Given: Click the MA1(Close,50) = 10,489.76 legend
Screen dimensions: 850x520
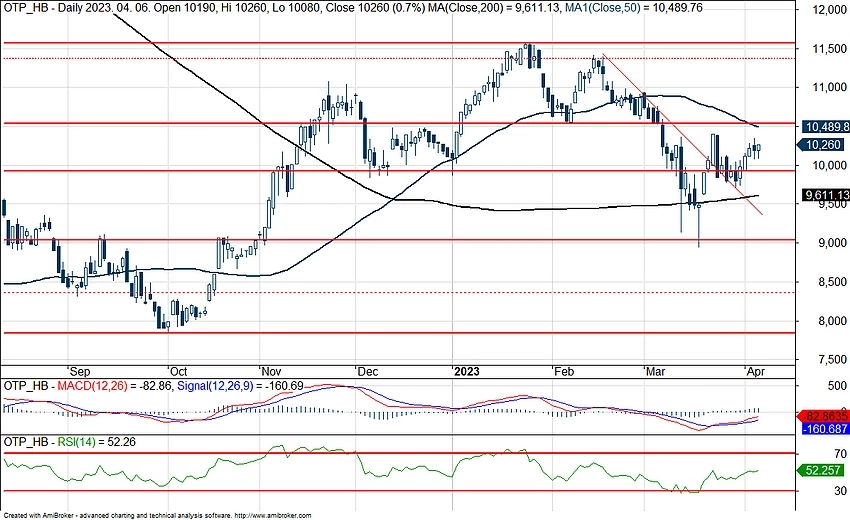Looking at the screenshot, I should pyautogui.click(x=632, y=8).
